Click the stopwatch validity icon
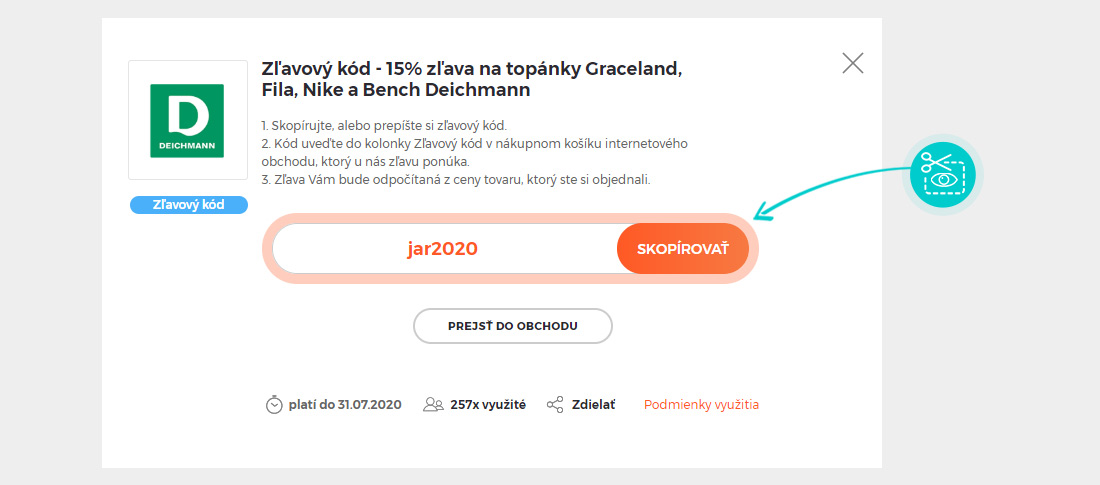 [274, 405]
